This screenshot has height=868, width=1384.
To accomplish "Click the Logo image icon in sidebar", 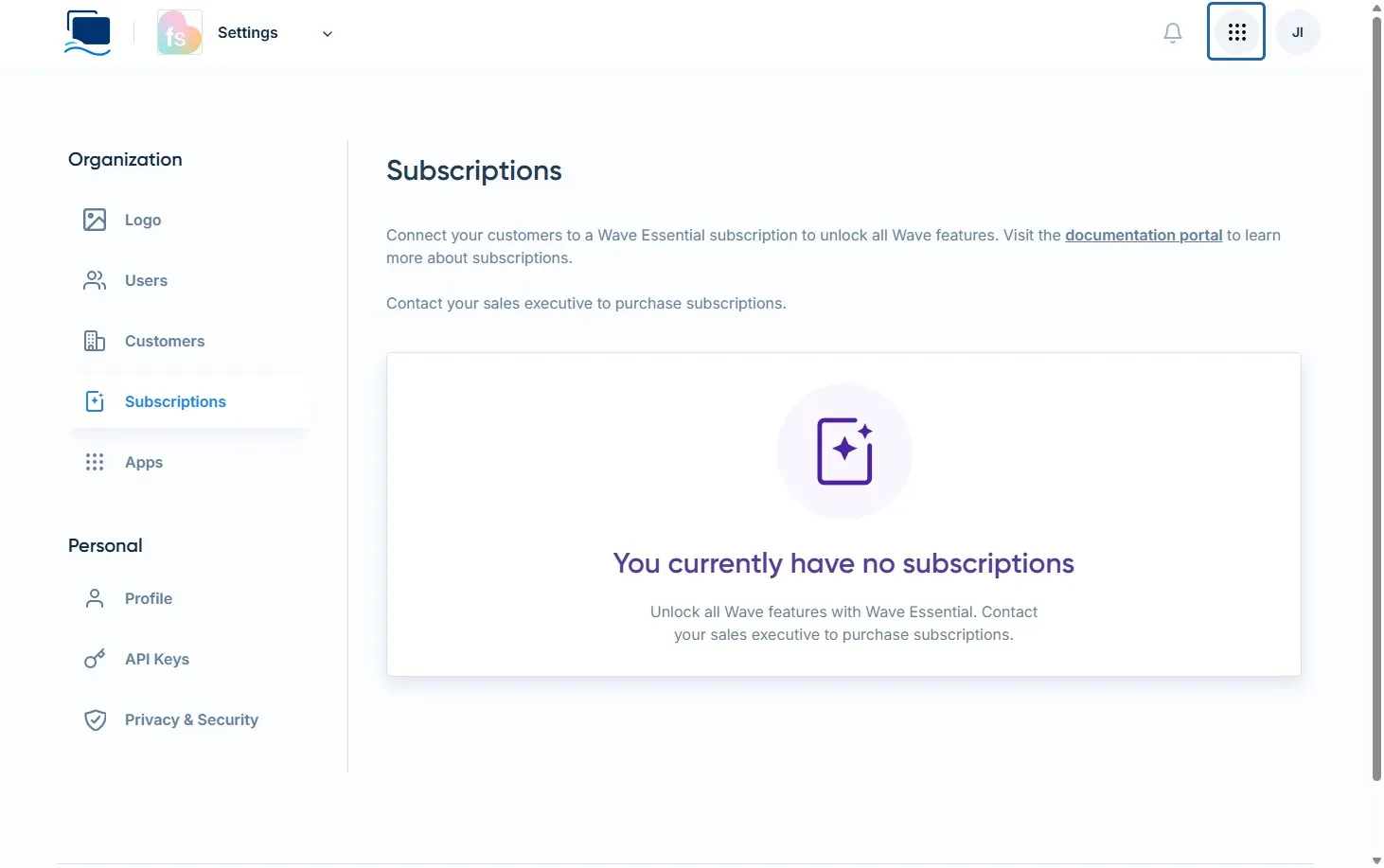I will [95, 220].
